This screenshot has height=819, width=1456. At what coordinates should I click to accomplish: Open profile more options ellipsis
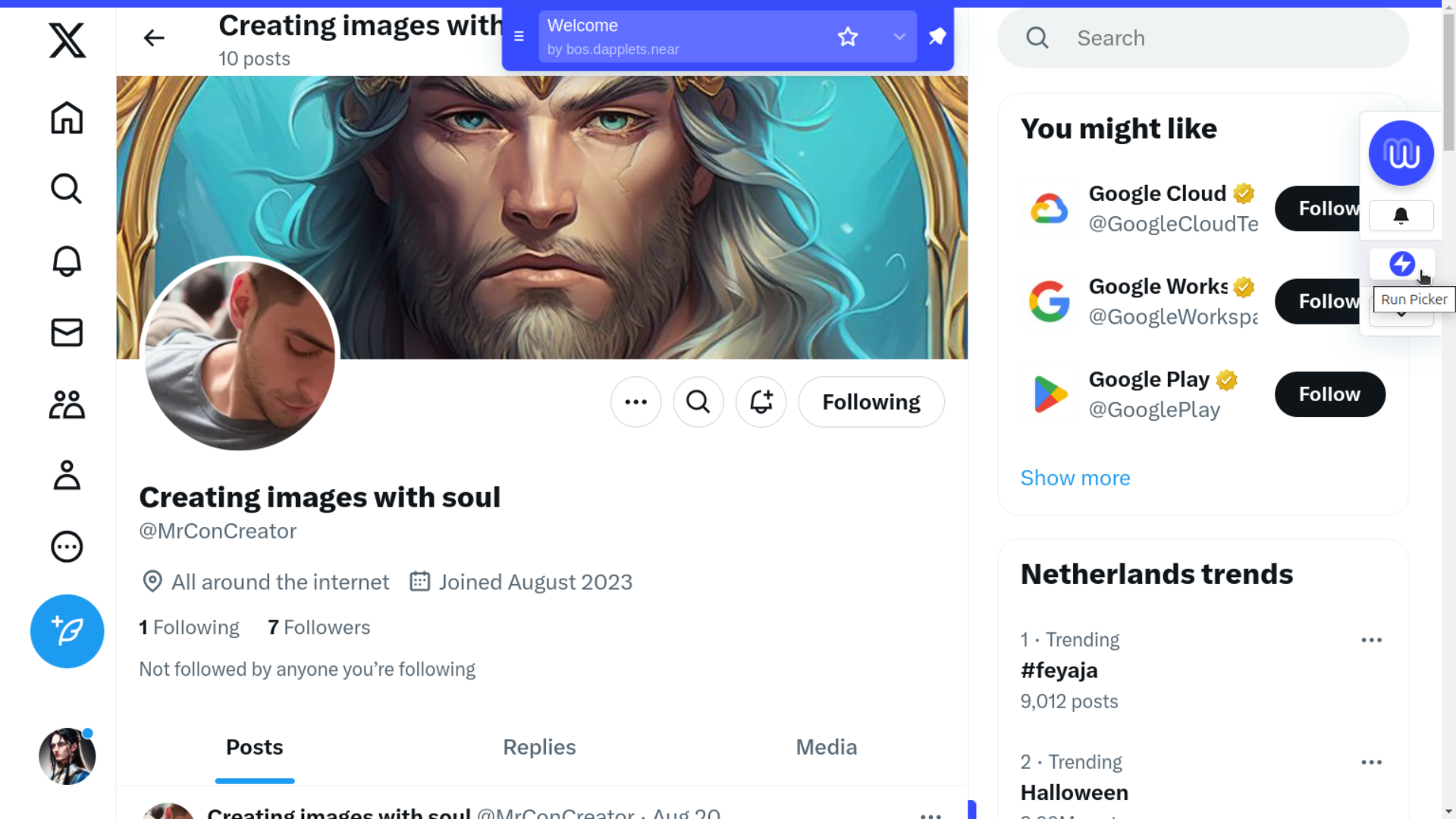click(x=635, y=402)
